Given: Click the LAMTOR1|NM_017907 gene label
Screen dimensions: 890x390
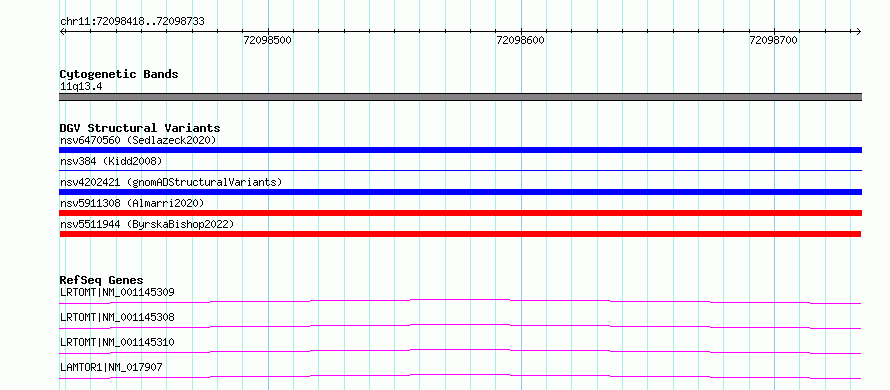Looking at the screenshot, I should (x=111, y=367).
